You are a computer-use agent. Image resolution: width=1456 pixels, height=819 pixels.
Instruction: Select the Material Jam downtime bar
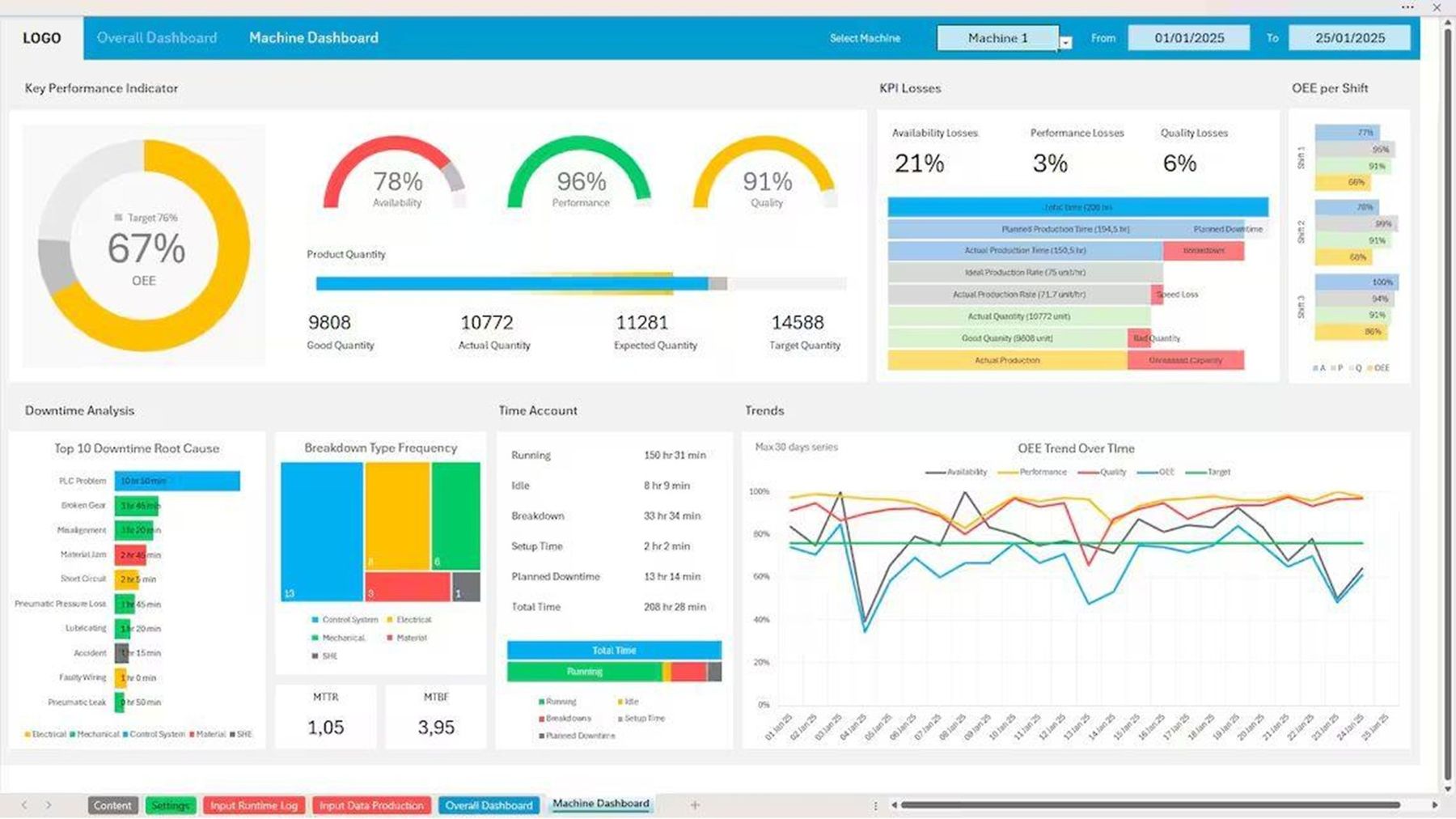click(x=130, y=555)
